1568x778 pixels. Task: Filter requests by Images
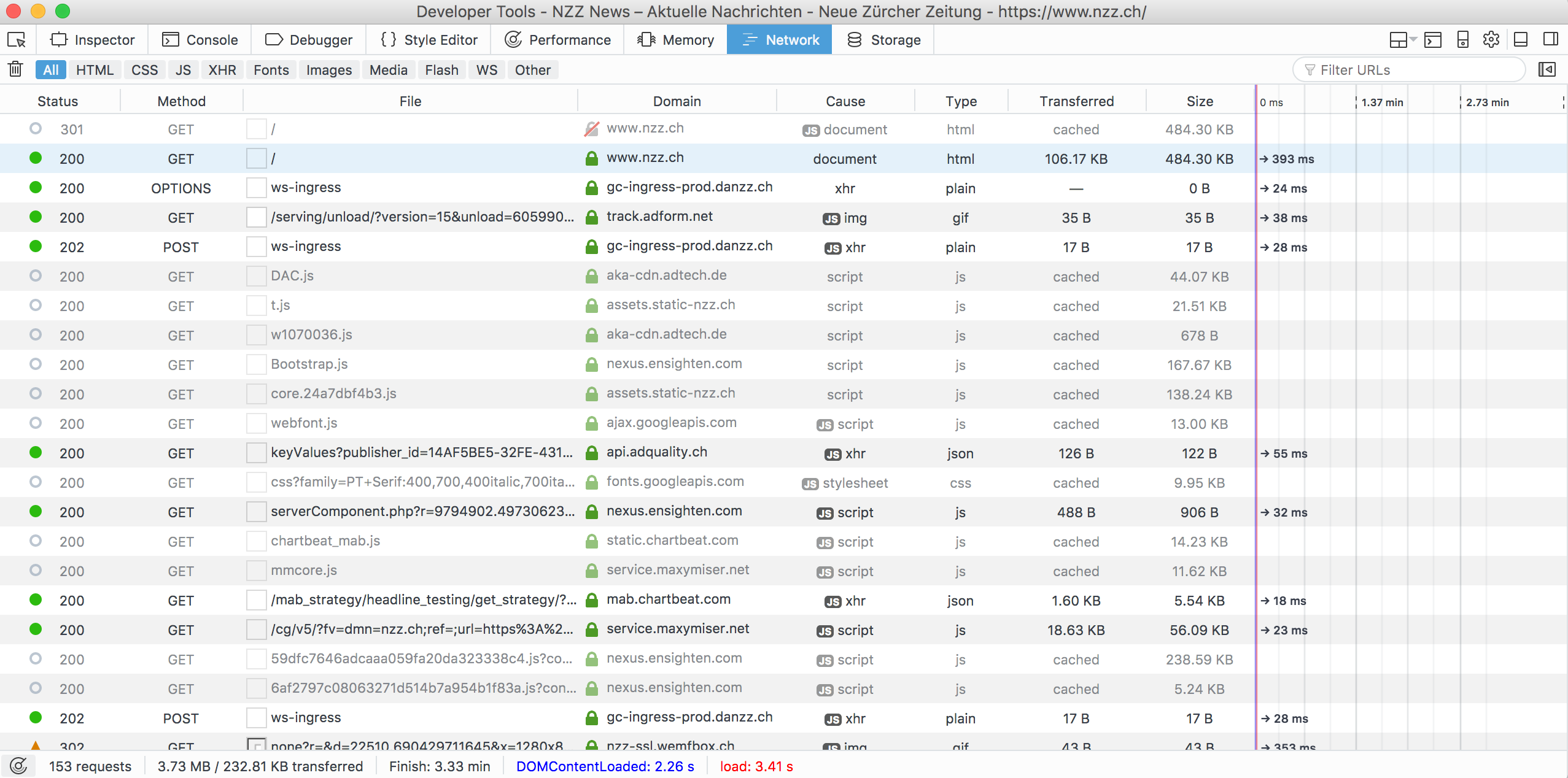pyautogui.click(x=329, y=70)
